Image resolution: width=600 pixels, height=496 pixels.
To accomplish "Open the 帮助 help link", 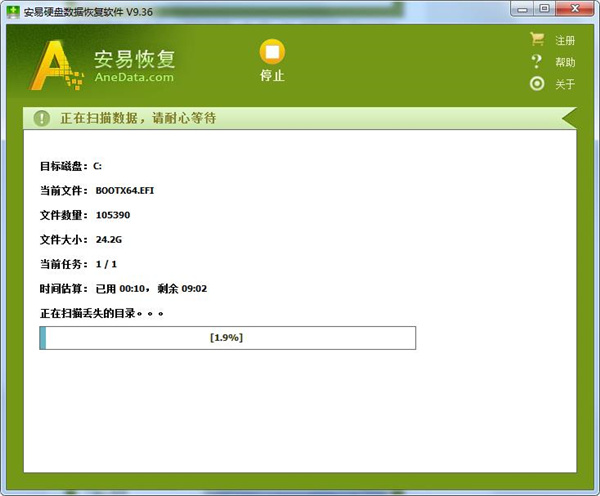I will pyautogui.click(x=565, y=62).
